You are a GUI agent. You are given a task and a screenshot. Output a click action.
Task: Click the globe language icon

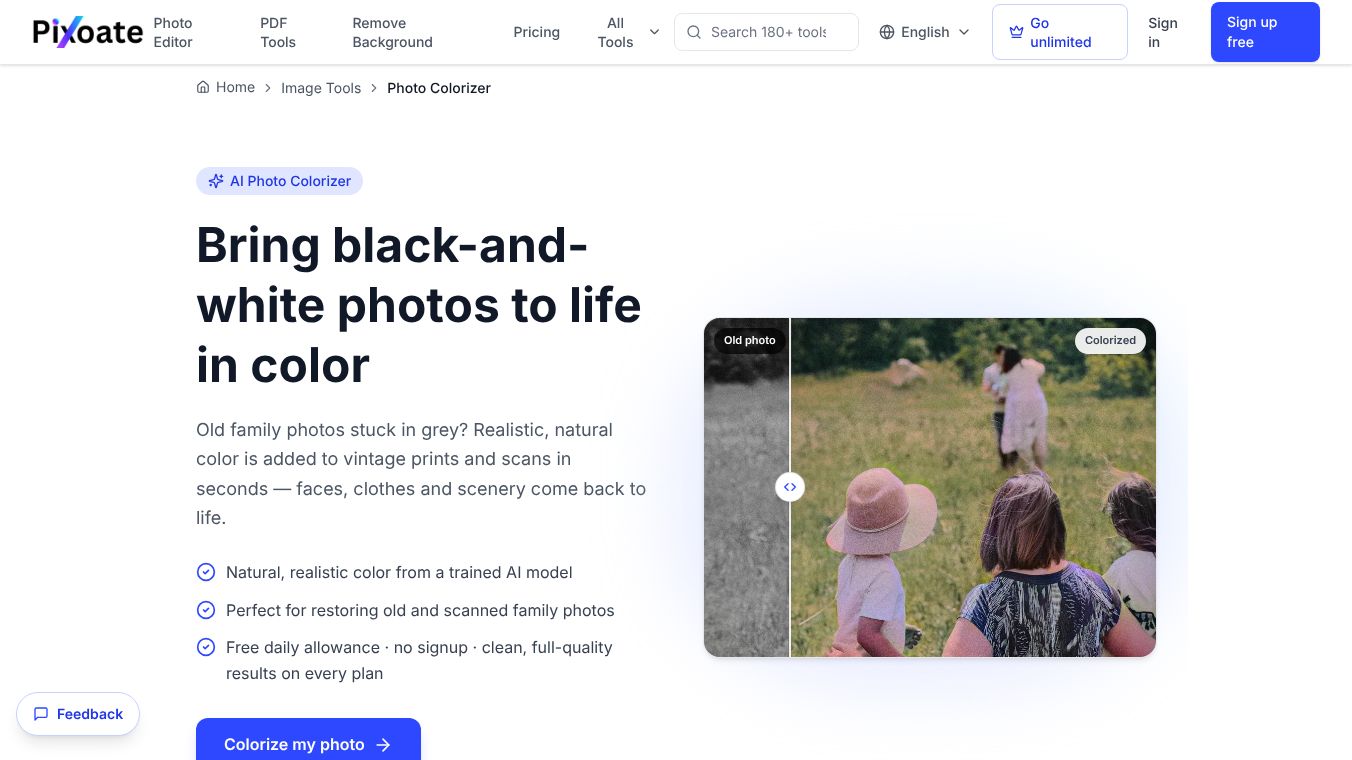click(887, 32)
